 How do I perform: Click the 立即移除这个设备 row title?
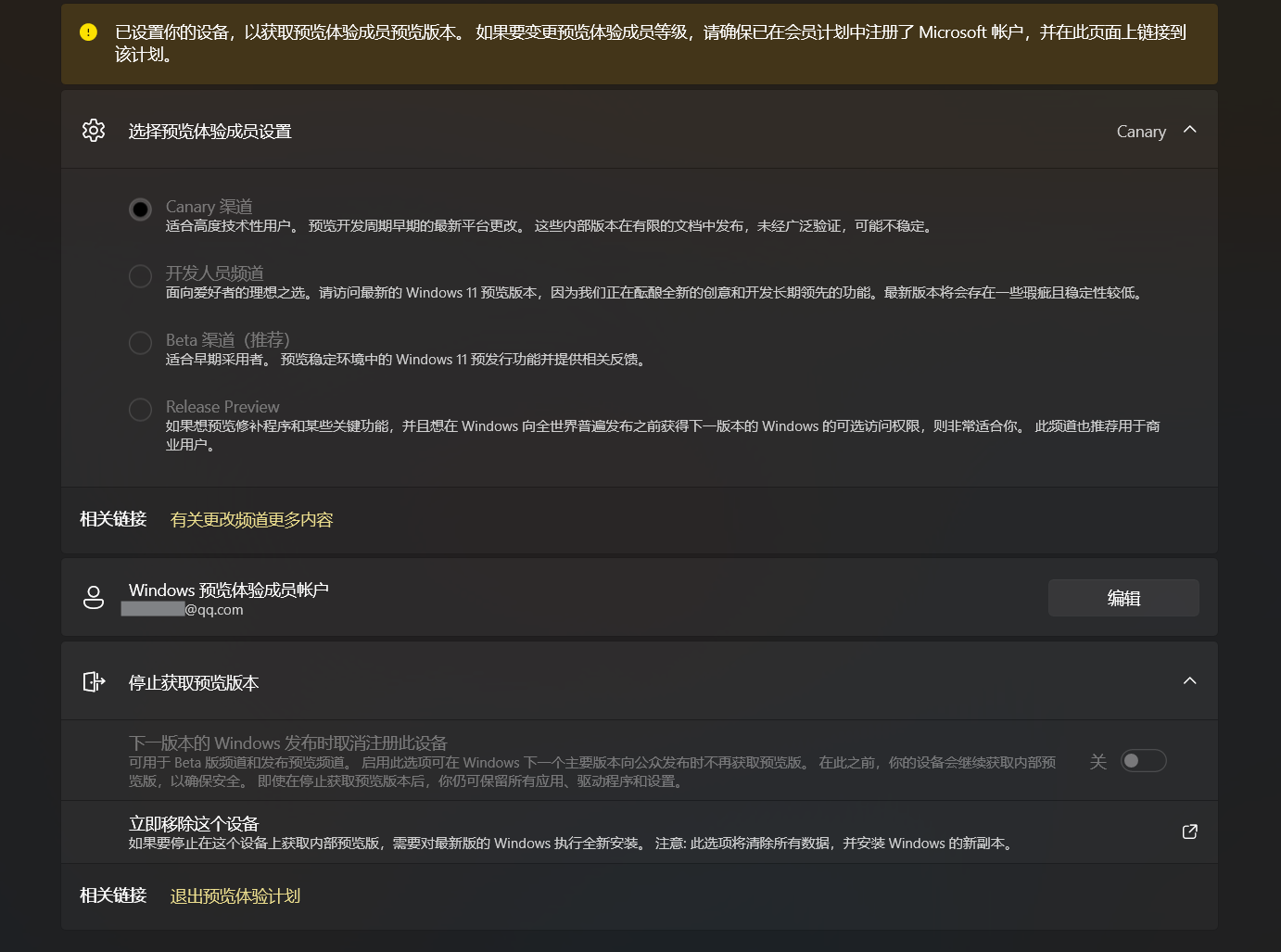tap(194, 824)
